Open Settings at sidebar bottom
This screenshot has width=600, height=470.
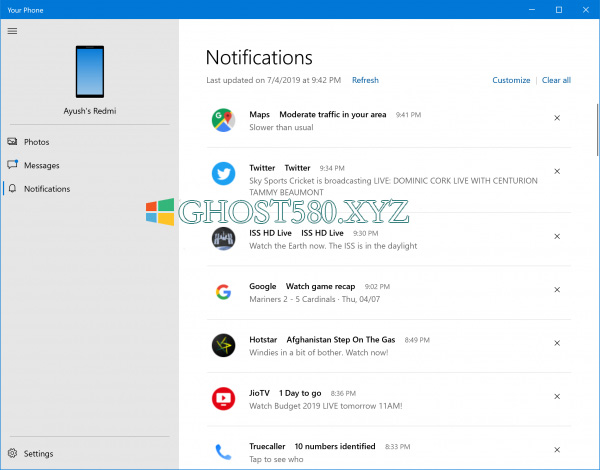(x=90, y=454)
